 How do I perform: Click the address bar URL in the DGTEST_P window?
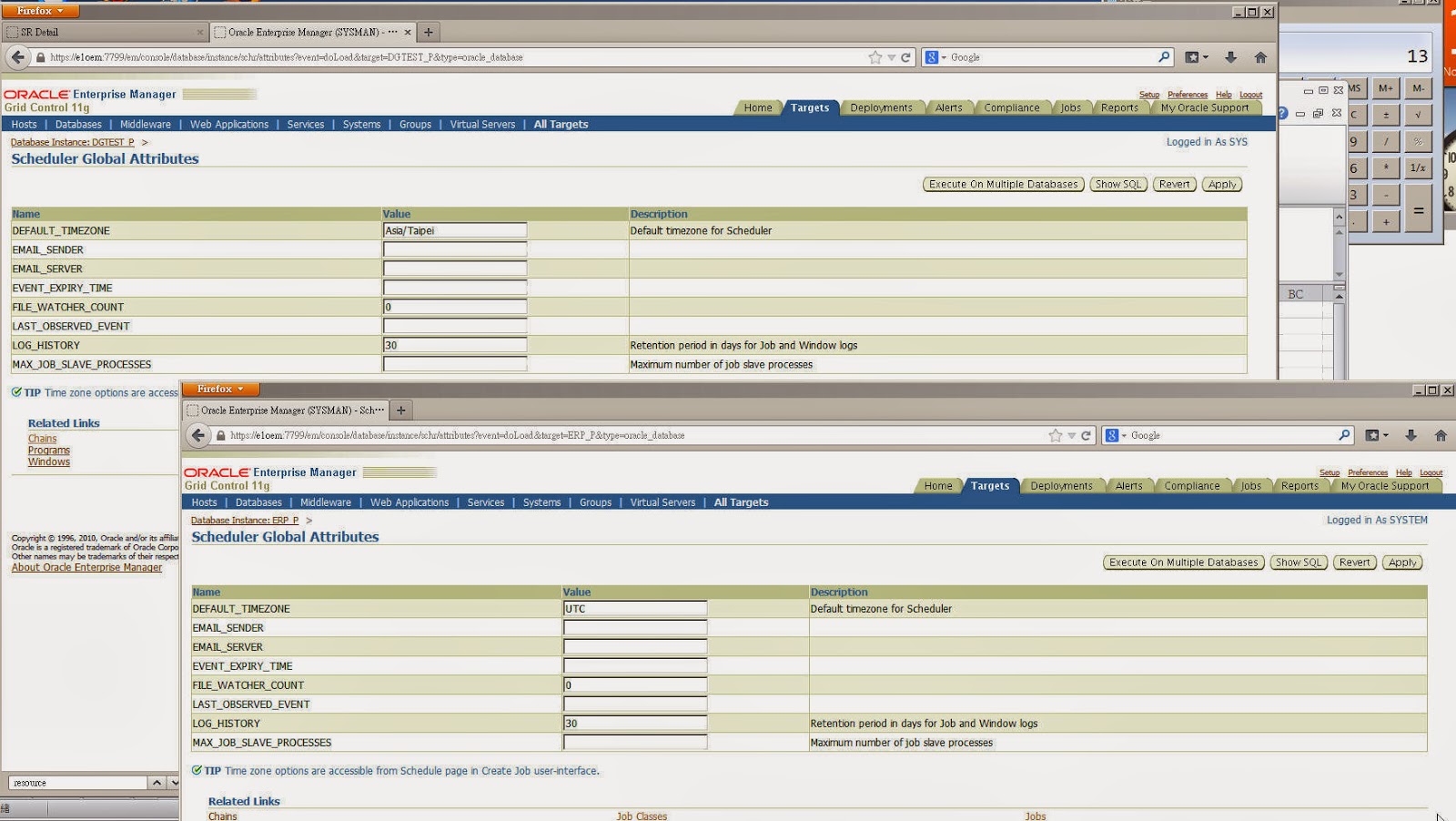coord(286,57)
